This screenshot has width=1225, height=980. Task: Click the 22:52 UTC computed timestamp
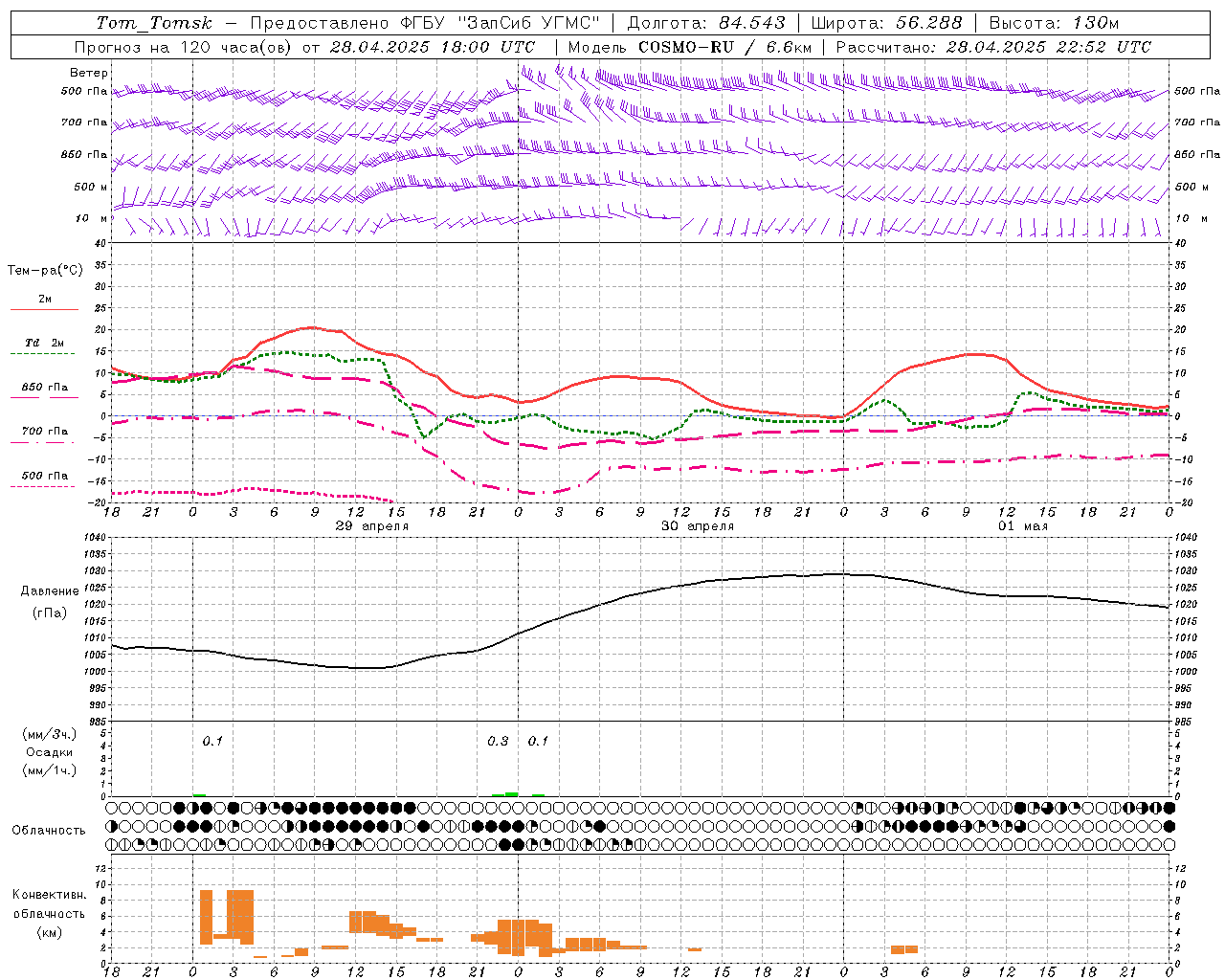click(x=1103, y=47)
